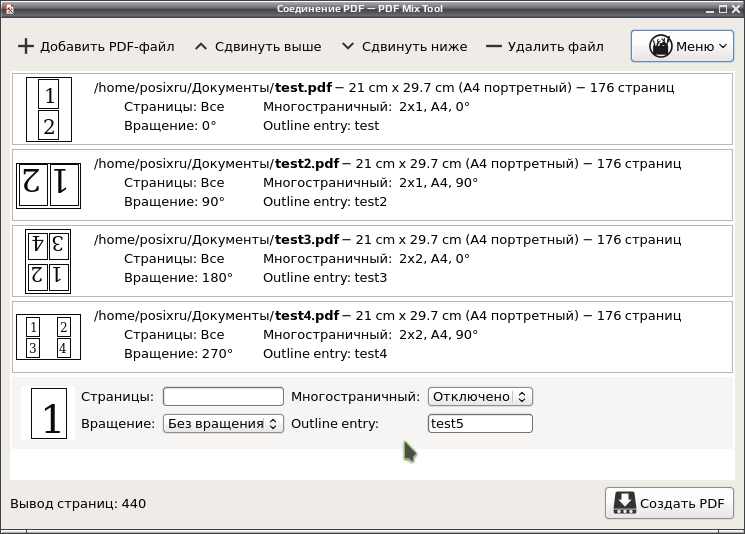Click 'Outline entry: test' text

(x=321, y=125)
